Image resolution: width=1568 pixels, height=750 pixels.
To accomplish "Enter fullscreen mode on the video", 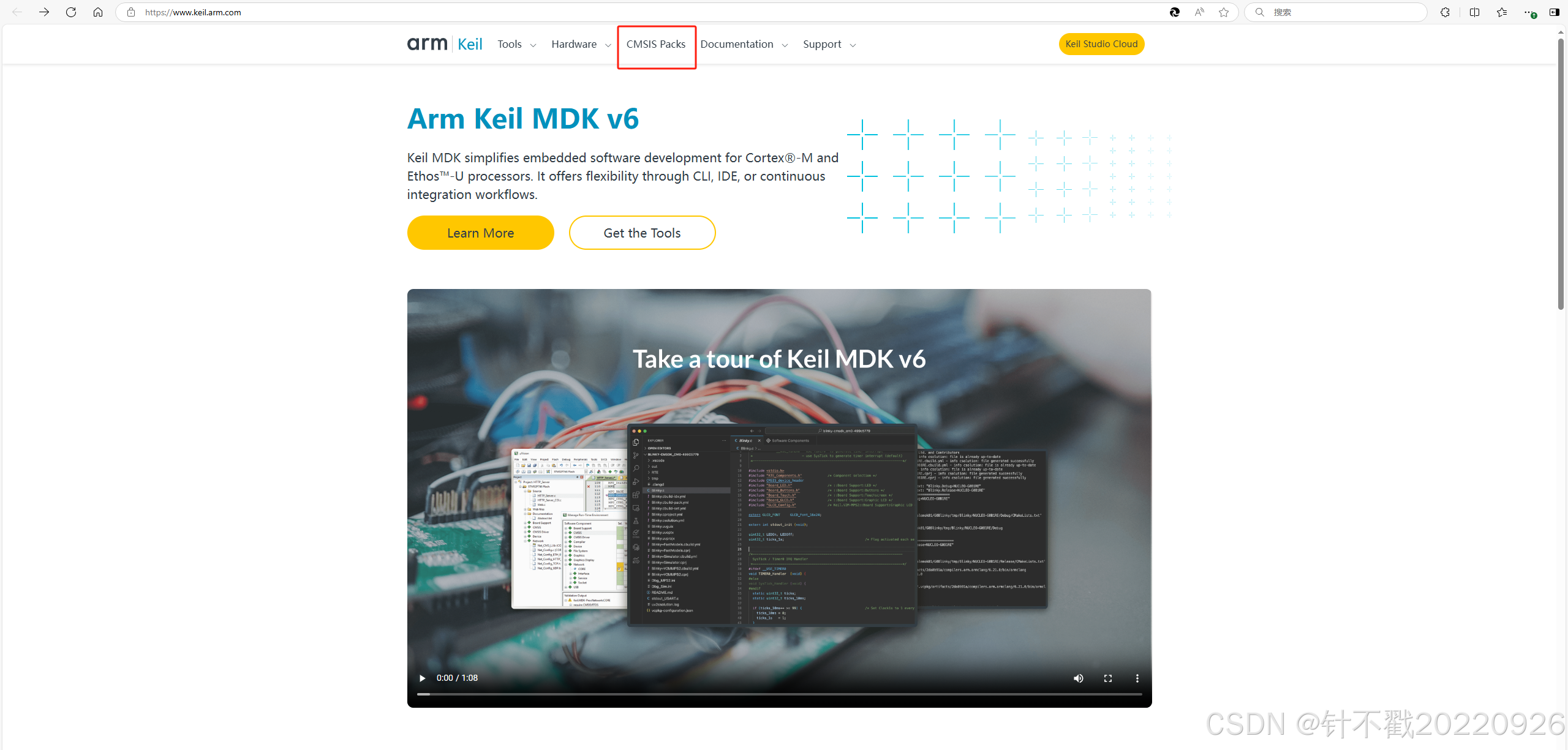I will click(x=1107, y=678).
